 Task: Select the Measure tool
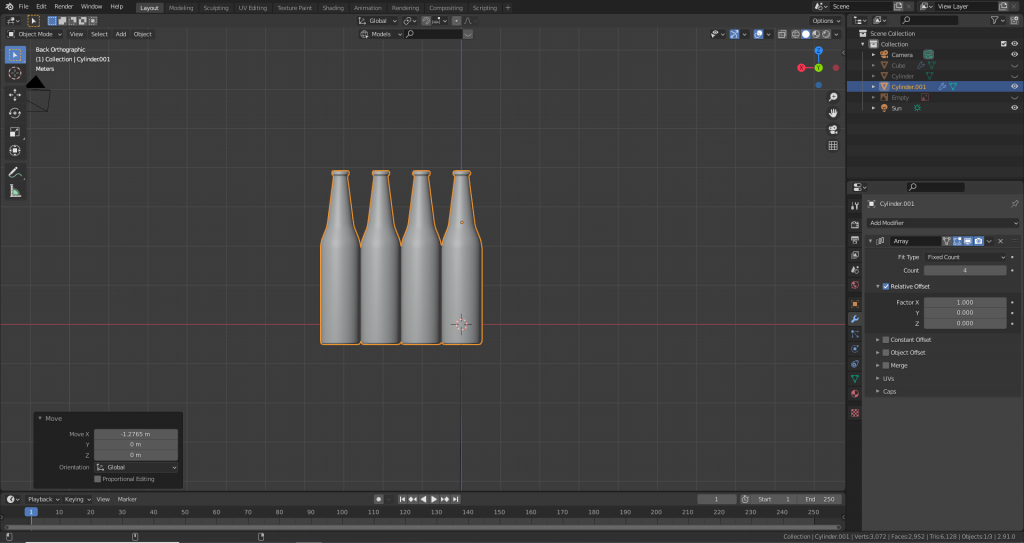click(15, 191)
